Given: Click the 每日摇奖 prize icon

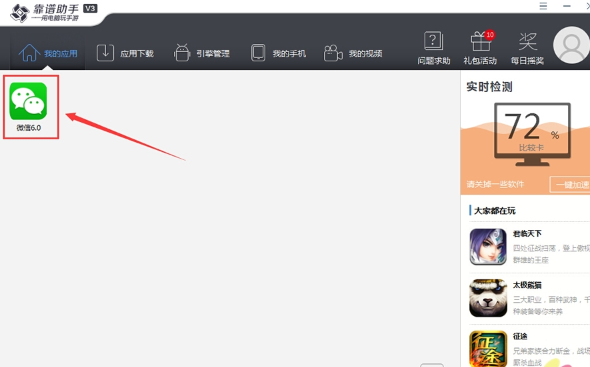Looking at the screenshot, I should pos(528,41).
